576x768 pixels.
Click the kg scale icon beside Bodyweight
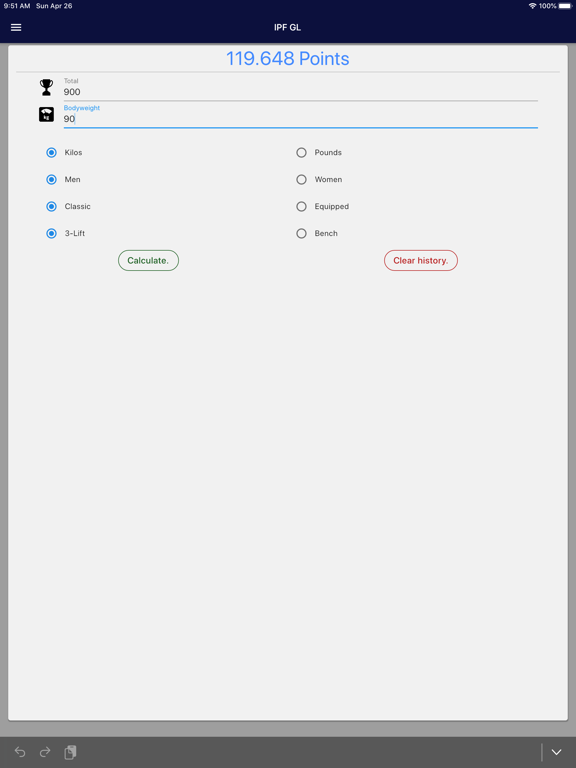coord(47,115)
